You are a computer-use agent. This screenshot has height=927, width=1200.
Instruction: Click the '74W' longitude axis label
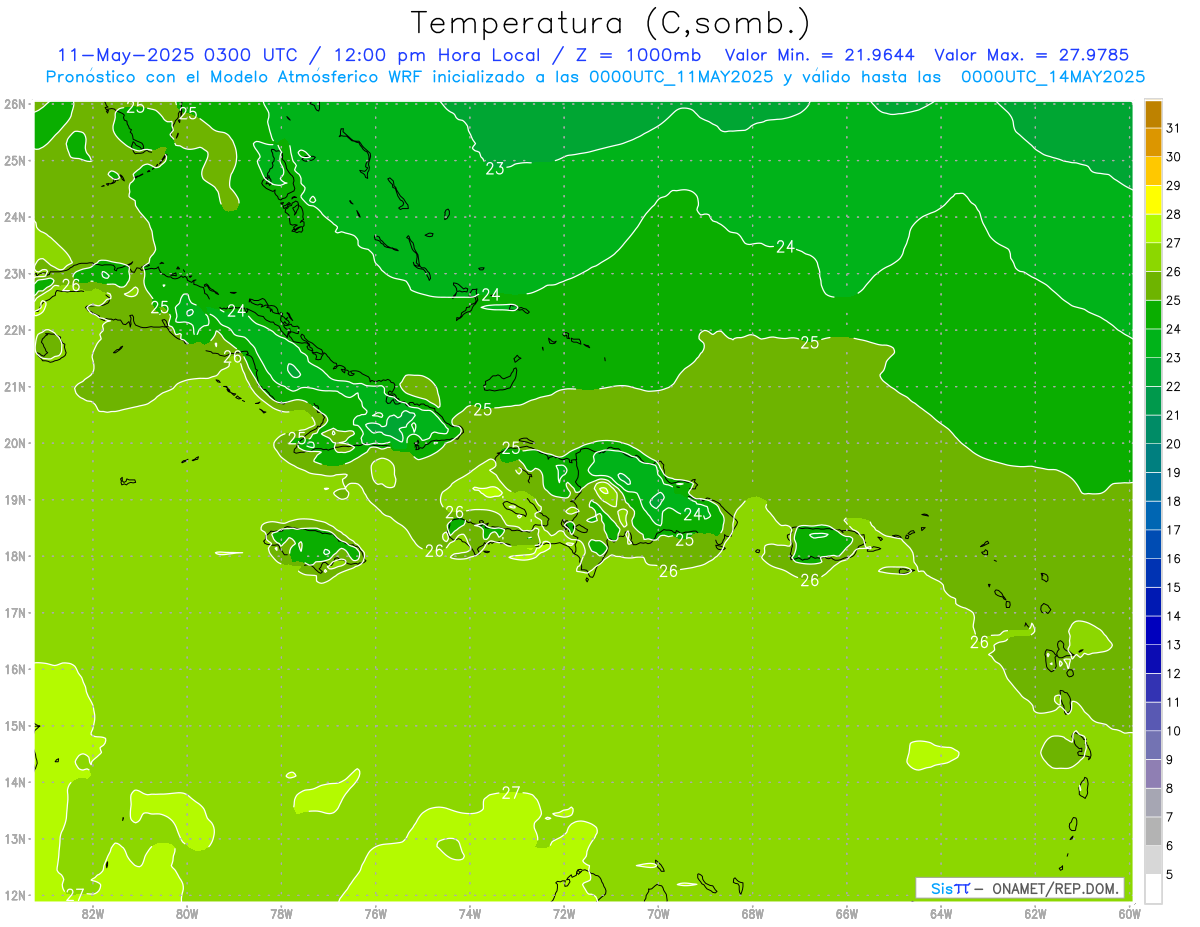tap(470, 913)
